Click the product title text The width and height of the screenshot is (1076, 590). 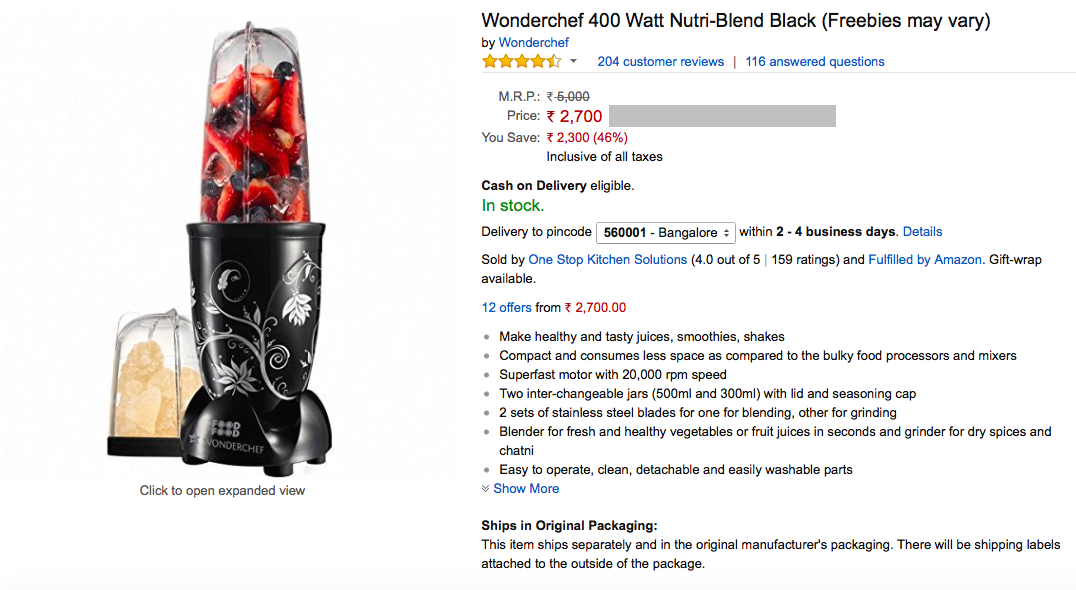(x=735, y=20)
